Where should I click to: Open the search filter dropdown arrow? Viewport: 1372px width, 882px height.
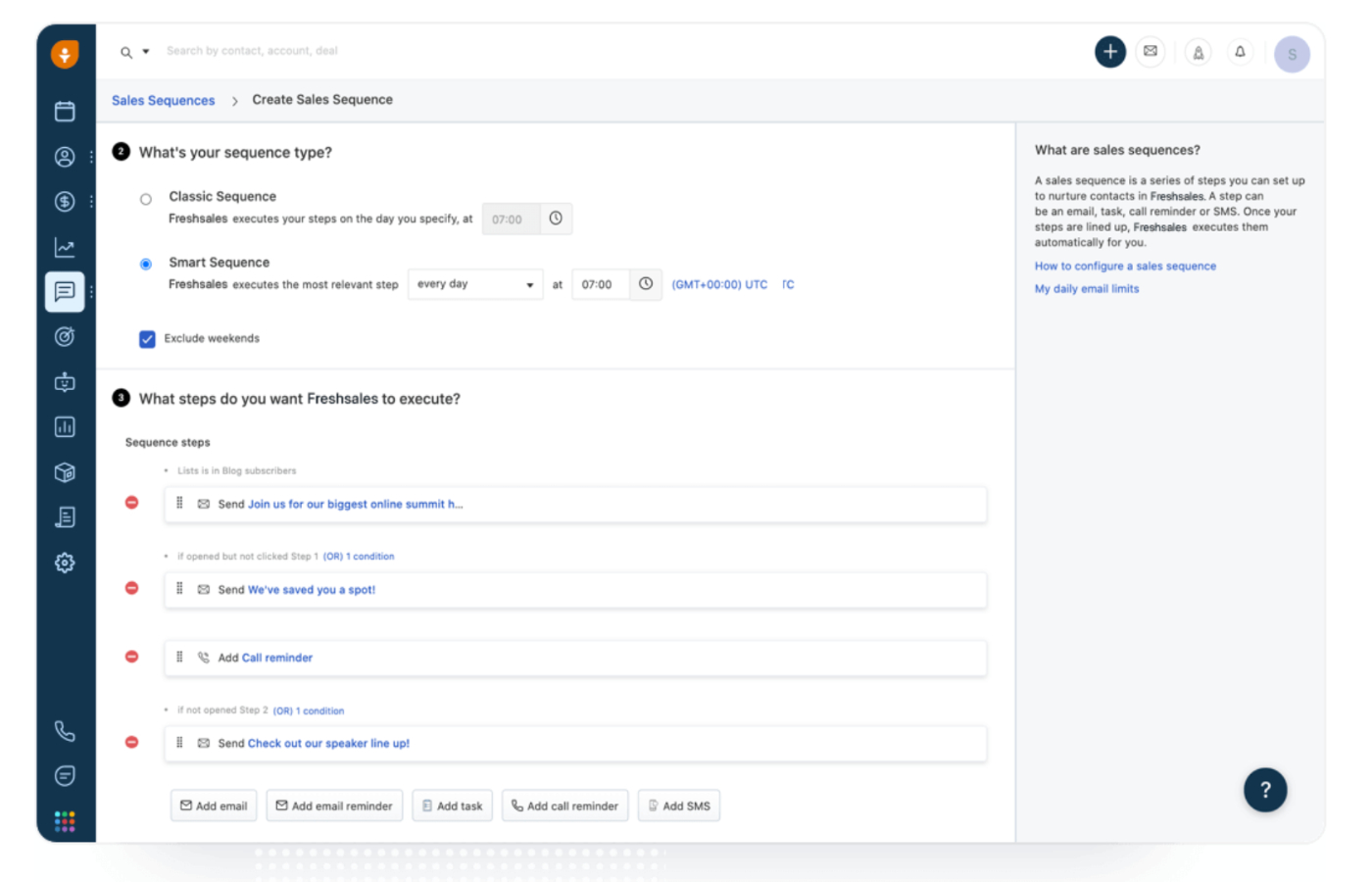tap(146, 52)
